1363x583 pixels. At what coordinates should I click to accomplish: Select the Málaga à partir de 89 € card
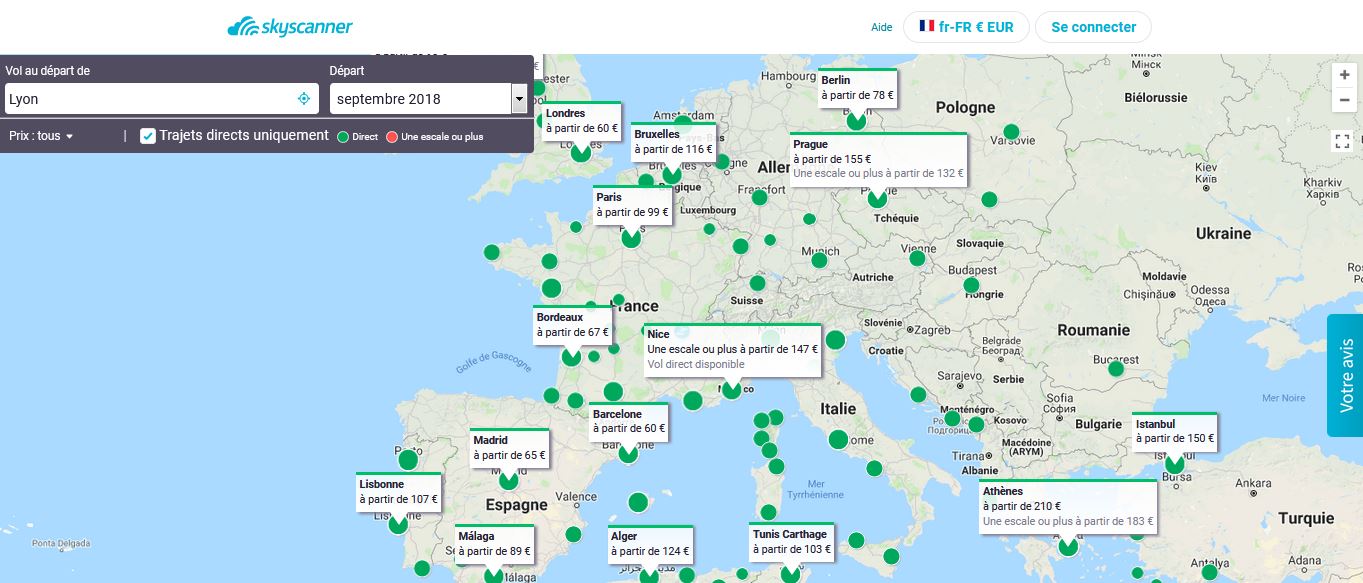pyautogui.click(x=494, y=544)
